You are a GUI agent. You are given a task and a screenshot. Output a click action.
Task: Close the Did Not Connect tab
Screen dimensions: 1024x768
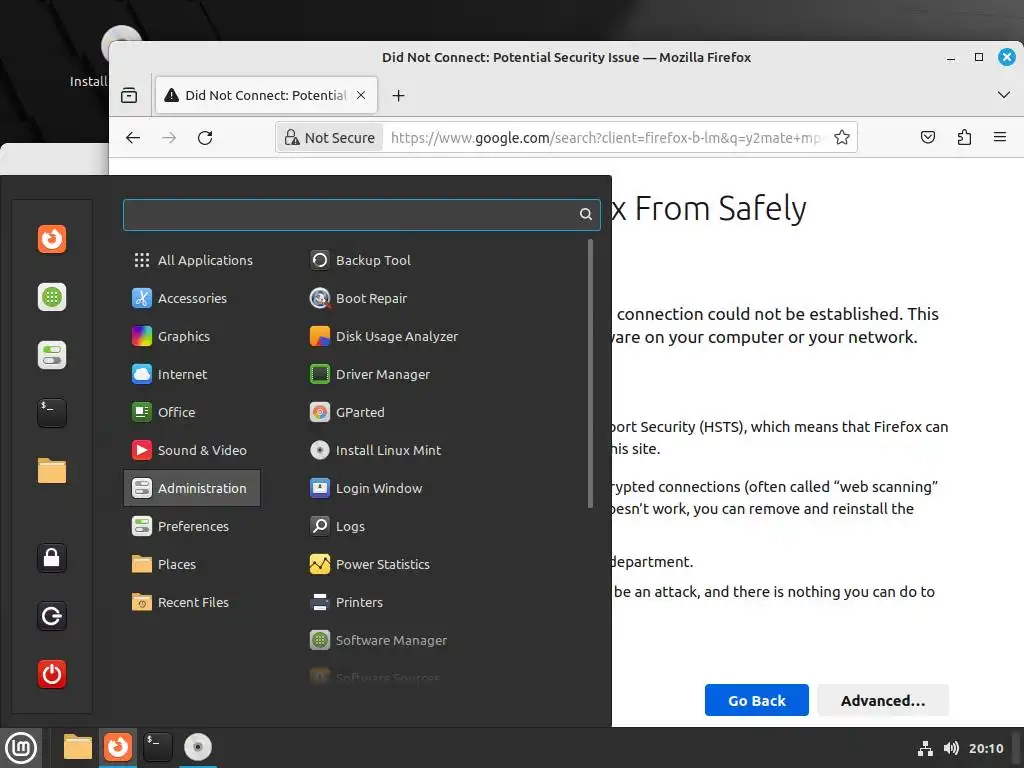[360, 95]
